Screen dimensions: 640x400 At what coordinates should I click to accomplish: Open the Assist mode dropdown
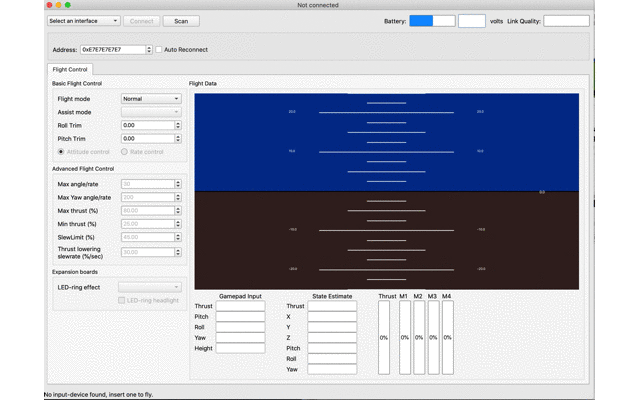[x=151, y=112]
